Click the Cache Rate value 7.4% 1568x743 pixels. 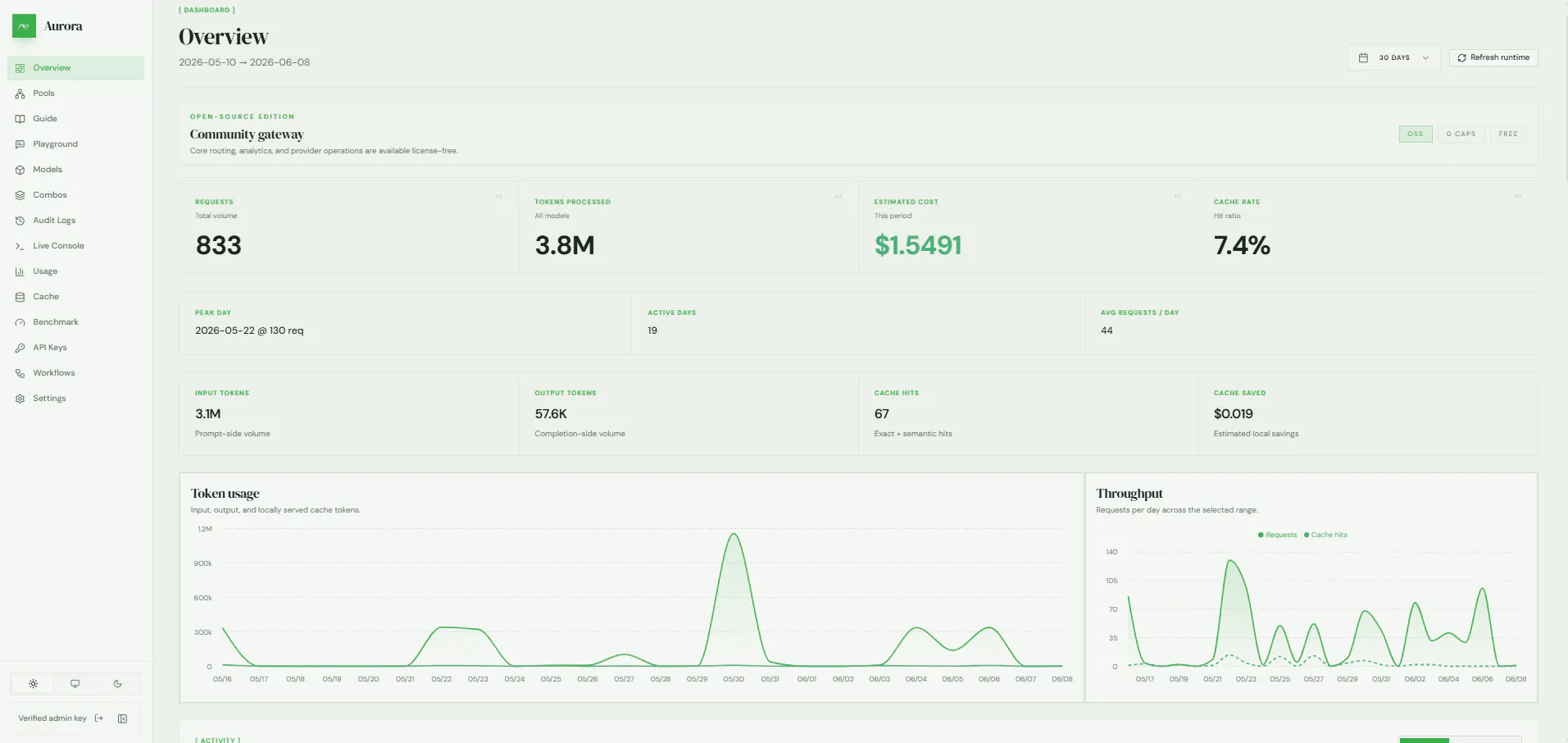[1242, 245]
